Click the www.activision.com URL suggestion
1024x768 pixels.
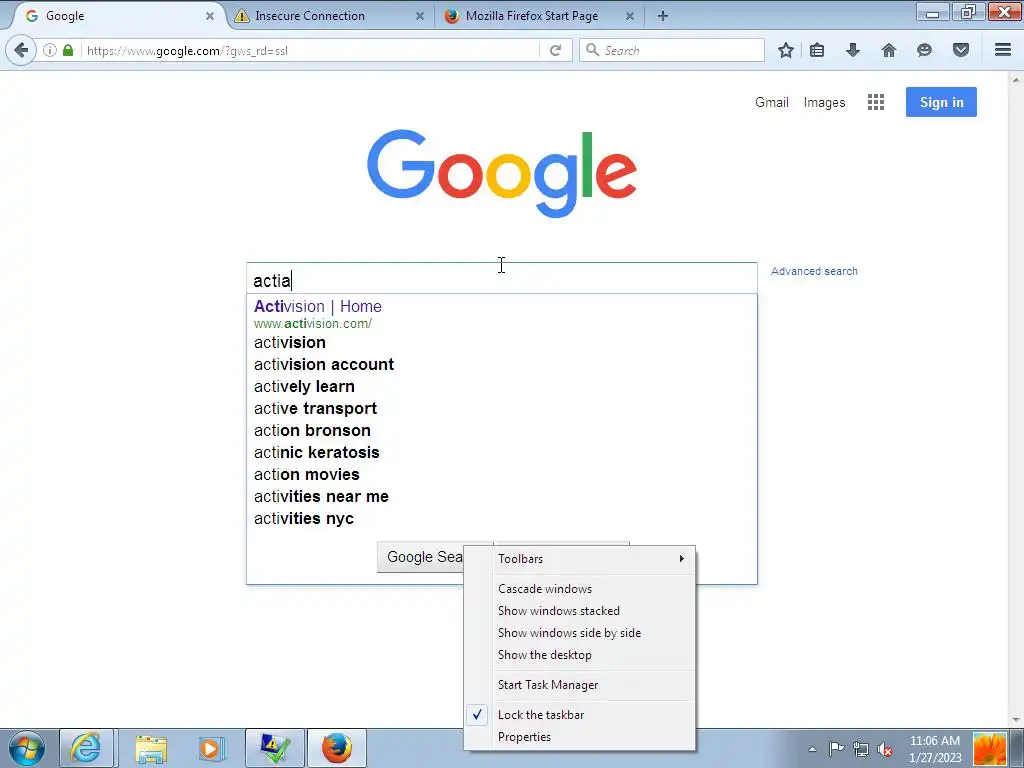313,323
